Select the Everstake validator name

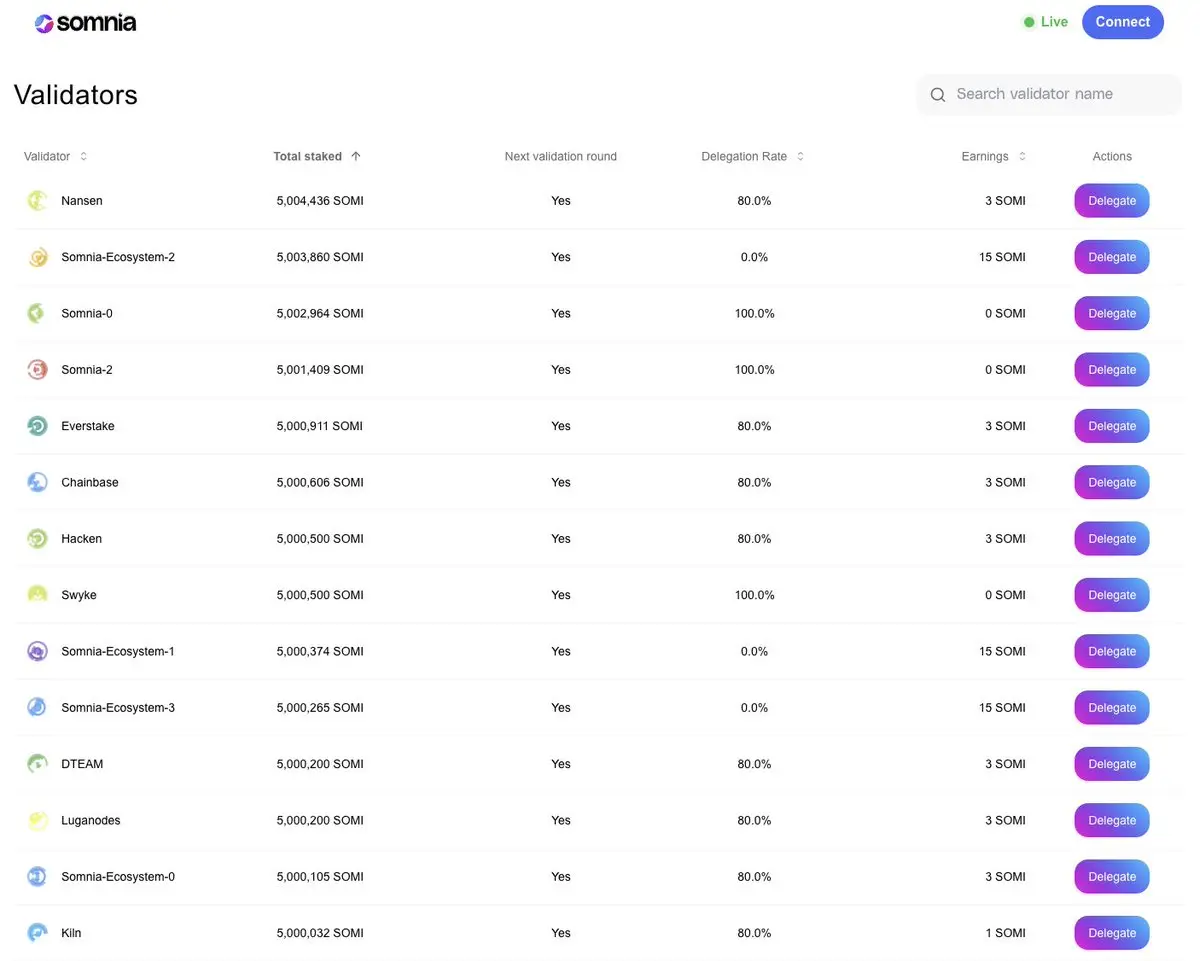point(88,426)
